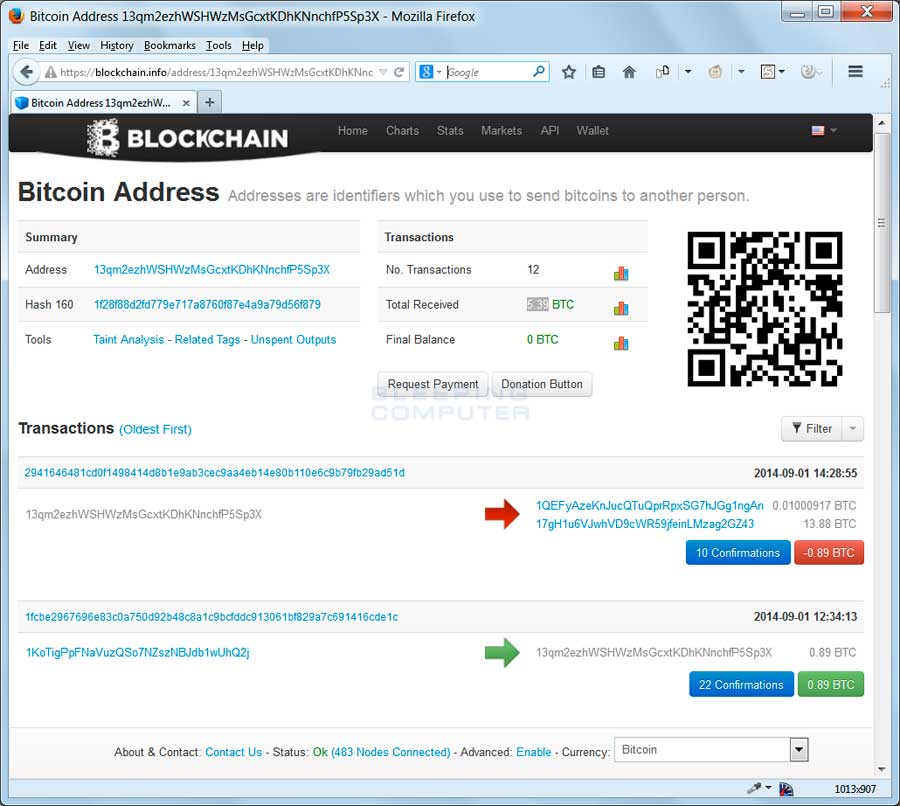Viewport: 900px width, 806px height.
Task: Click the page layout add-on icon beside Home
Action: point(662,72)
